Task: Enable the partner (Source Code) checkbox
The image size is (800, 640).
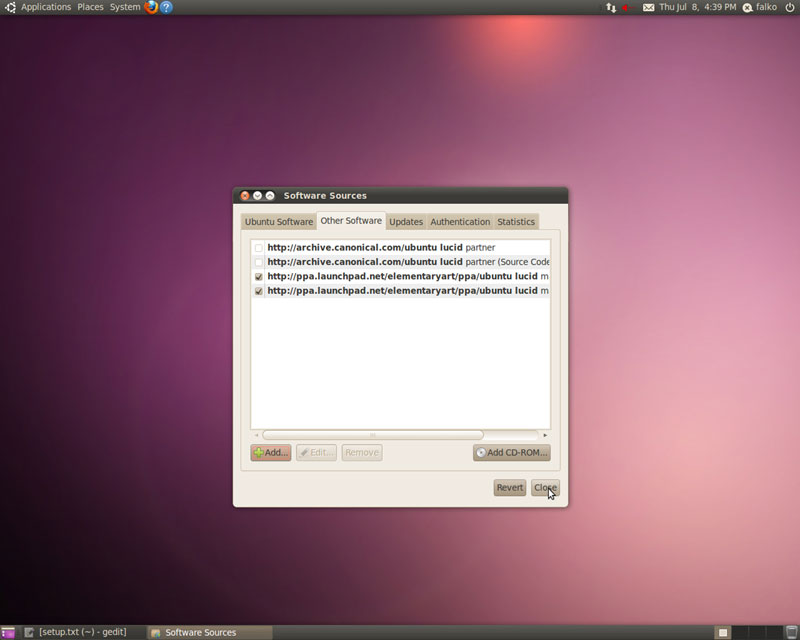Action: click(x=259, y=262)
